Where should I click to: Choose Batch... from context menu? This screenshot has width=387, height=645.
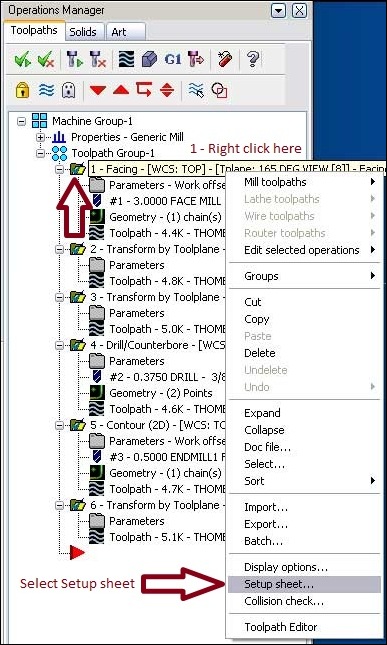[304, 541]
